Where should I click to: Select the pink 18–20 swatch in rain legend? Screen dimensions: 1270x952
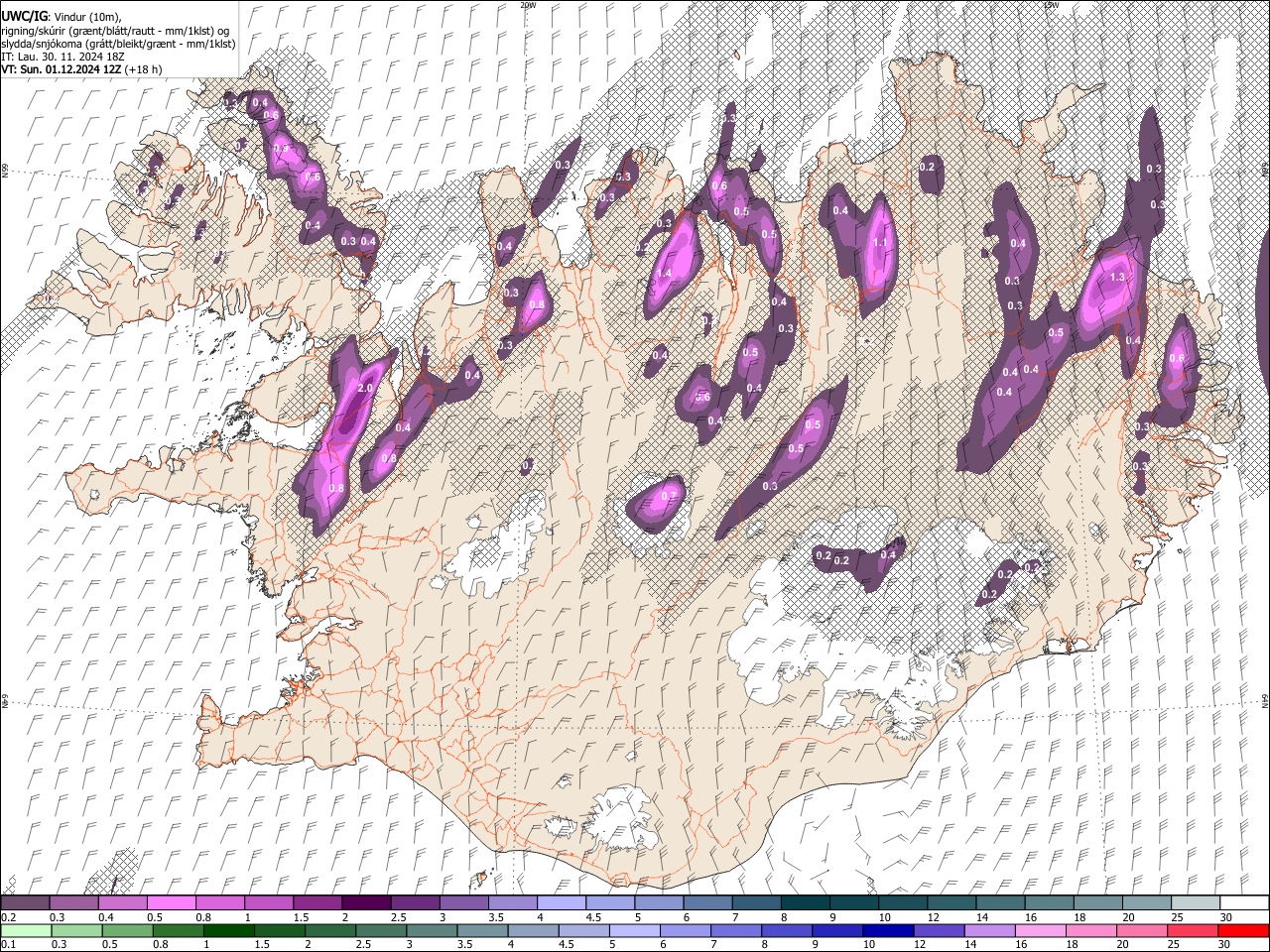1092,930
